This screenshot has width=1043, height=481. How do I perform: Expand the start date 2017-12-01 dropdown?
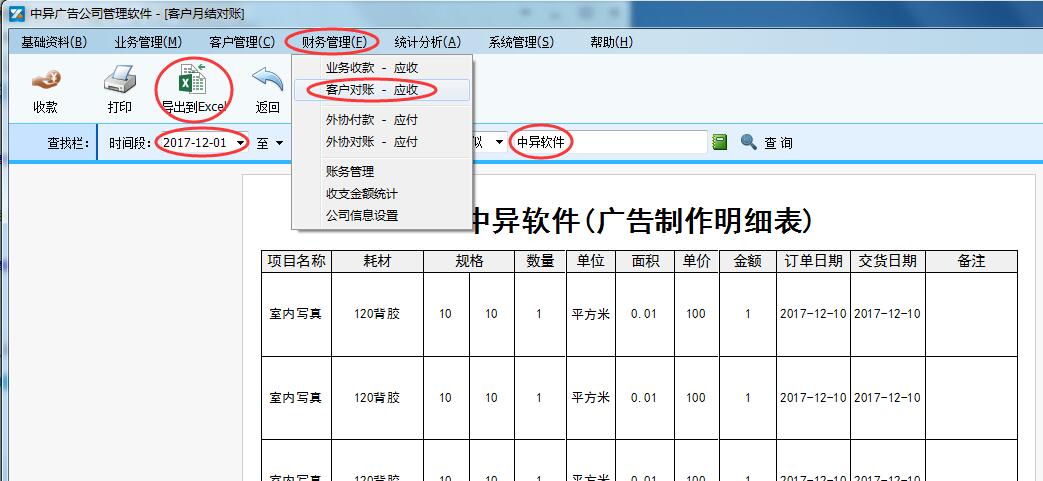(x=239, y=142)
